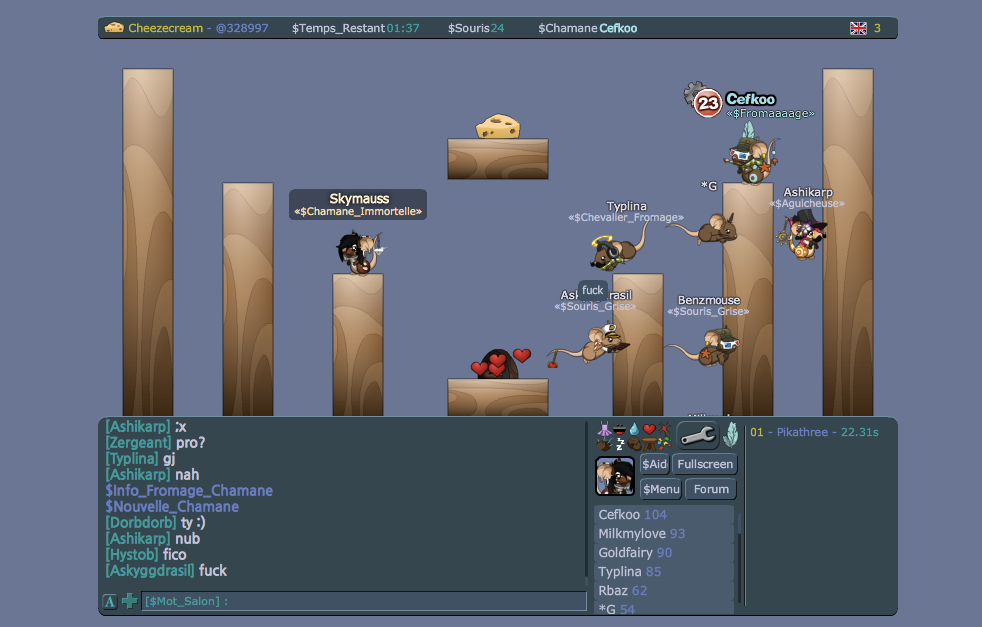
Task: Click the $Aid help button
Action: (654, 464)
